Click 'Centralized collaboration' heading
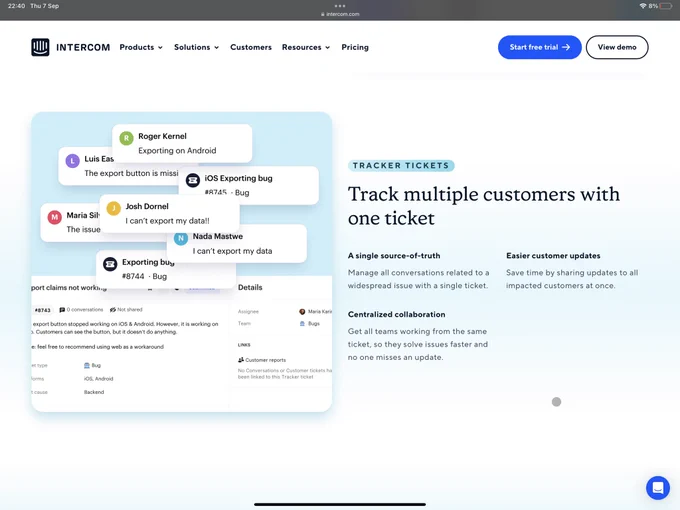680x510 pixels. click(396, 314)
